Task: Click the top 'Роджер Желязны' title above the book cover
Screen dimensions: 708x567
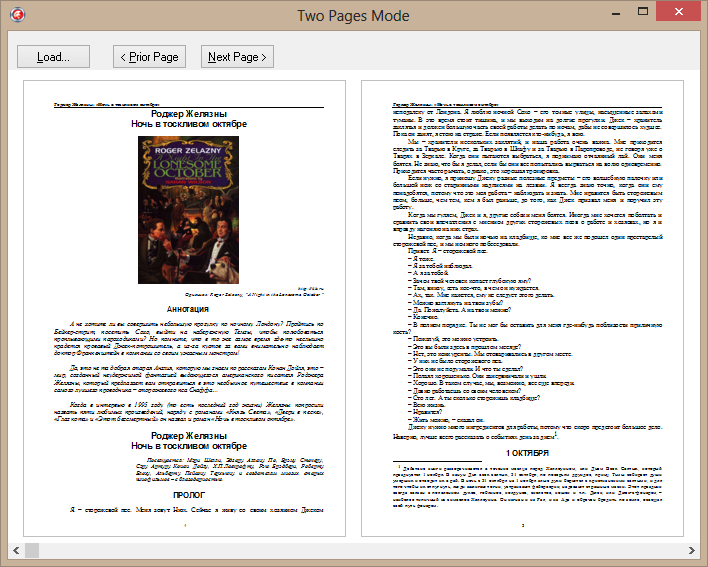Action: point(189,114)
